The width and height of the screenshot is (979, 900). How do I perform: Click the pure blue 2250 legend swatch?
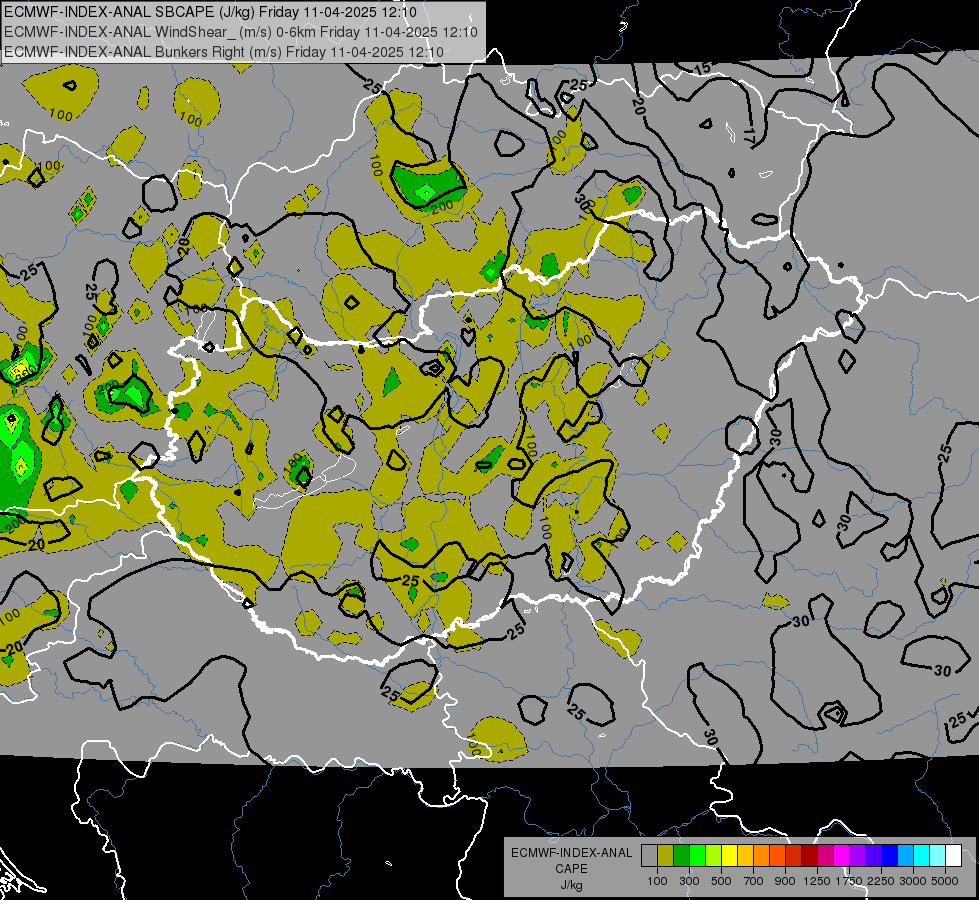pos(890,856)
